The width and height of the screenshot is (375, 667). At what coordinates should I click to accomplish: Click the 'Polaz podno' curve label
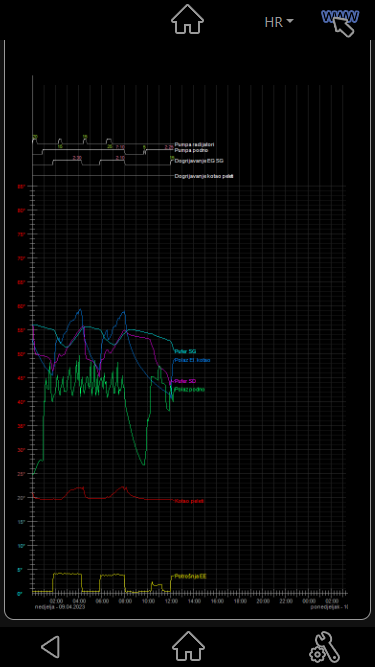tap(190, 389)
